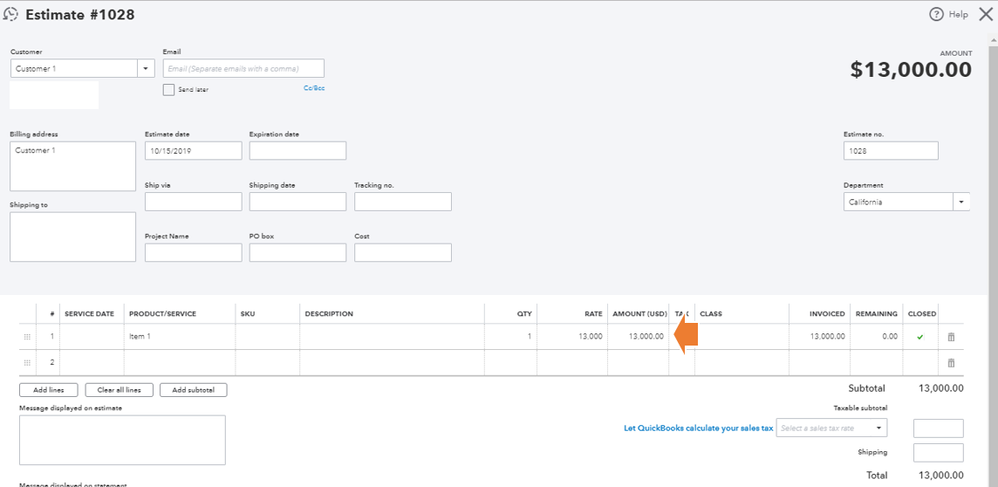Image resolution: width=998 pixels, height=487 pixels.
Task: Click the Customer name field
Action: point(74,68)
